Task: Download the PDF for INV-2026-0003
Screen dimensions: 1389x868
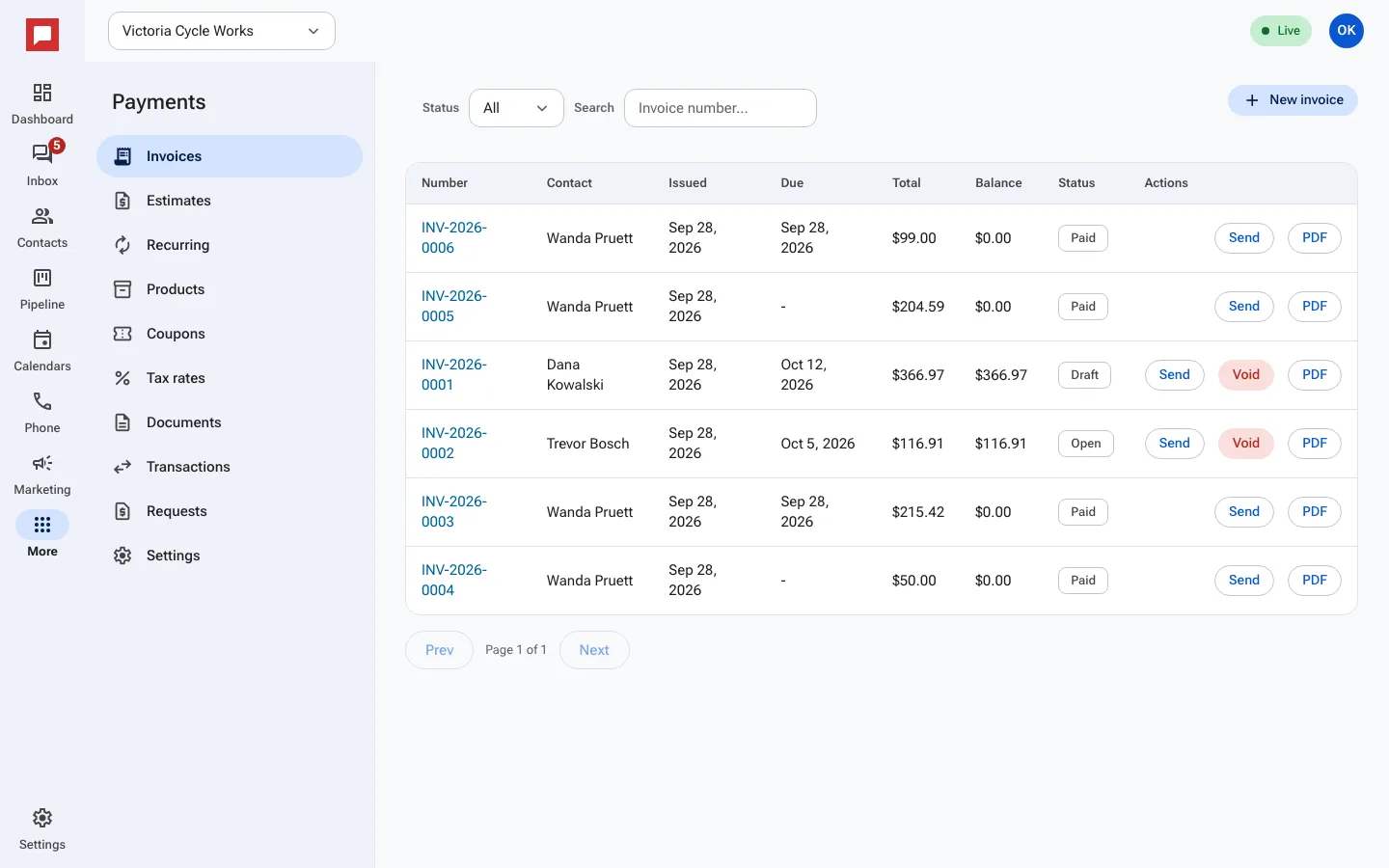Action: pos(1315,512)
